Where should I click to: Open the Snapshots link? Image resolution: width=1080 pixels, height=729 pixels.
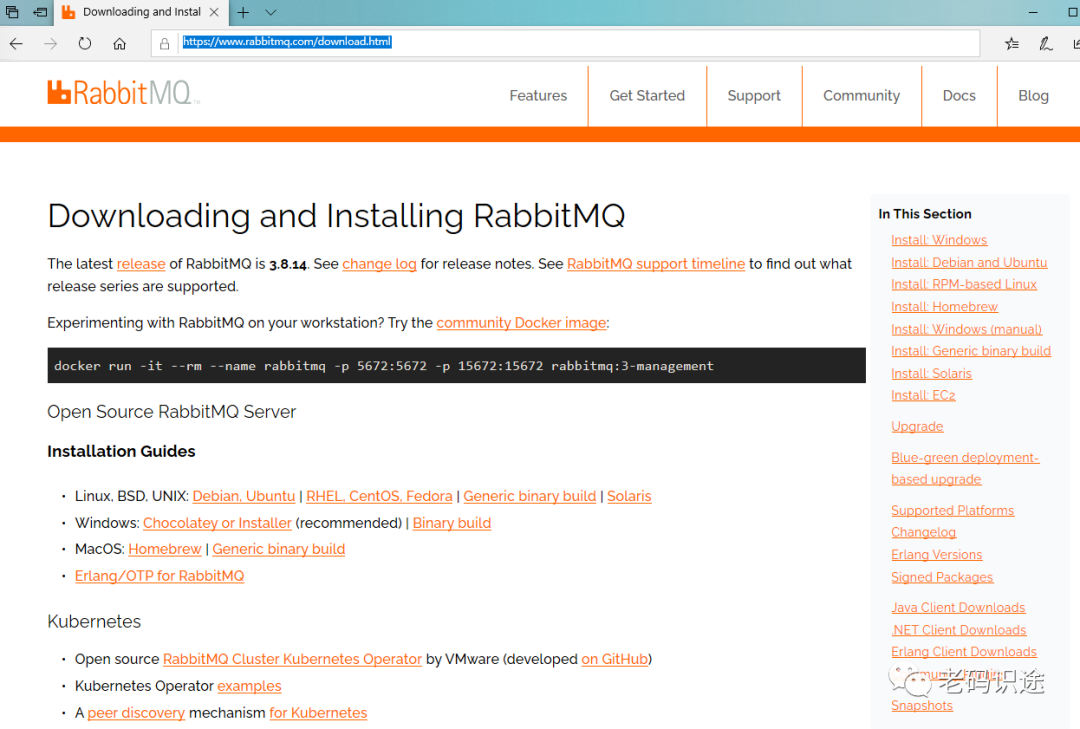(x=922, y=706)
